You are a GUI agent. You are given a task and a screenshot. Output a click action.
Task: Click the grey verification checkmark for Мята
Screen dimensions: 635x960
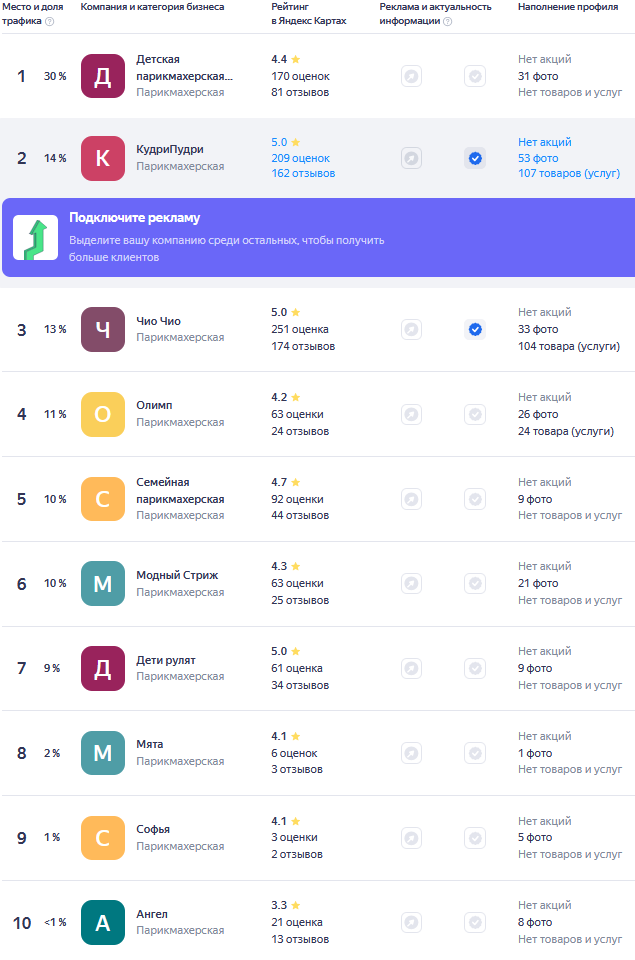pyautogui.click(x=475, y=753)
